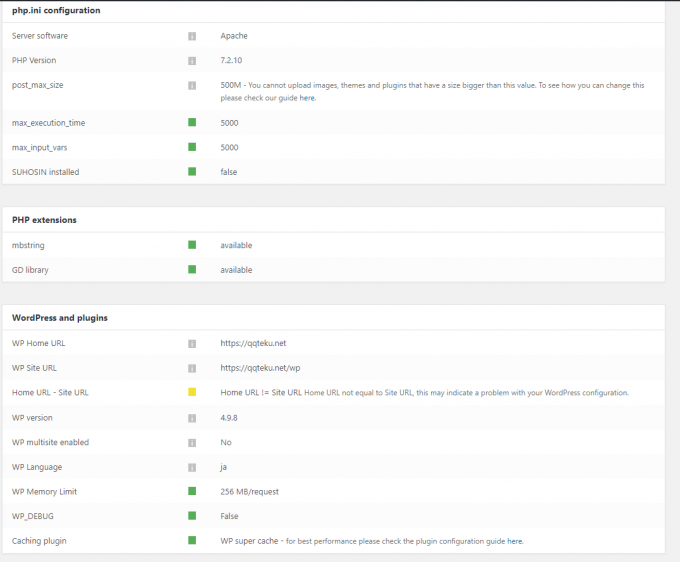Click the '256 MB/request' memory limit value
The height and width of the screenshot is (562, 680).
(x=249, y=492)
